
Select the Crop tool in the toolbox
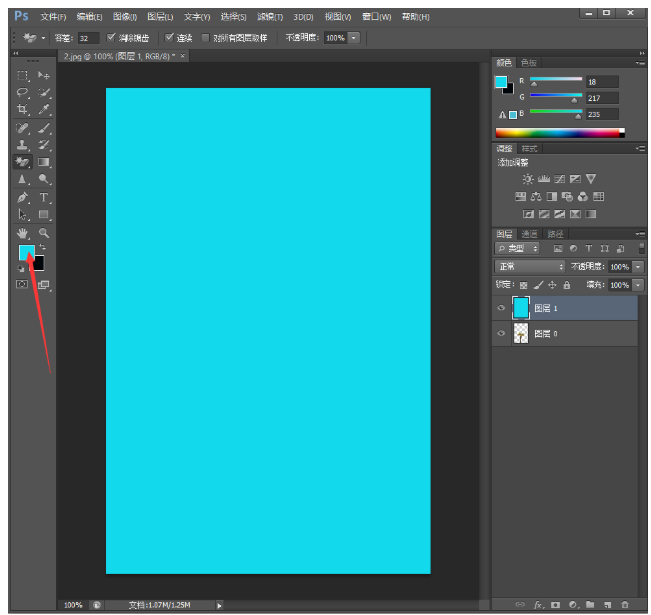click(22, 110)
